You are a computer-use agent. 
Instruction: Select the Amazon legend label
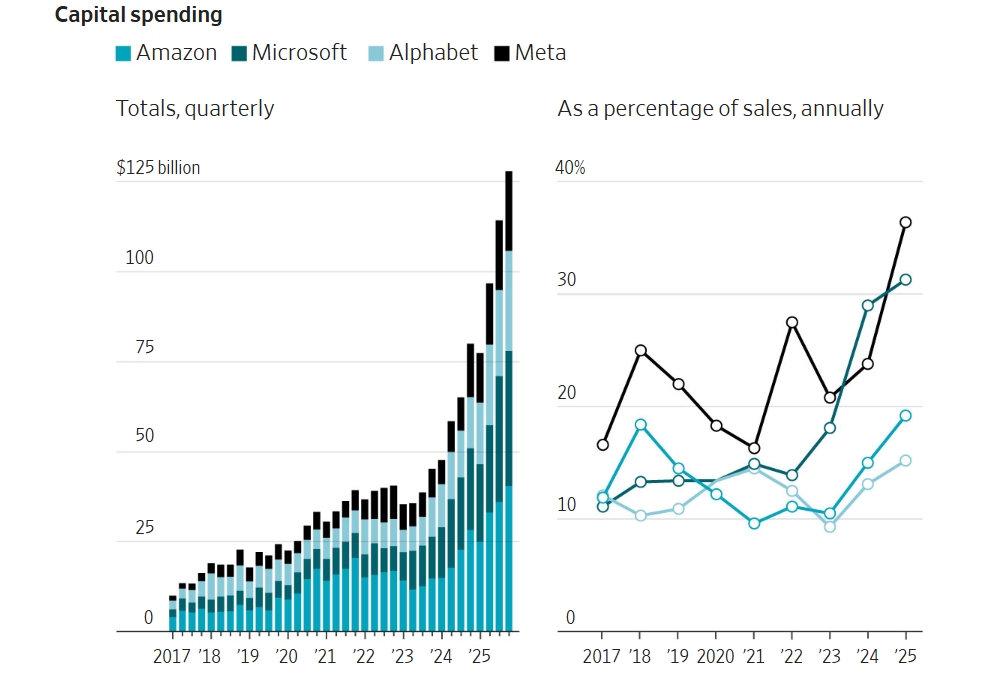[x=176, y=53]
